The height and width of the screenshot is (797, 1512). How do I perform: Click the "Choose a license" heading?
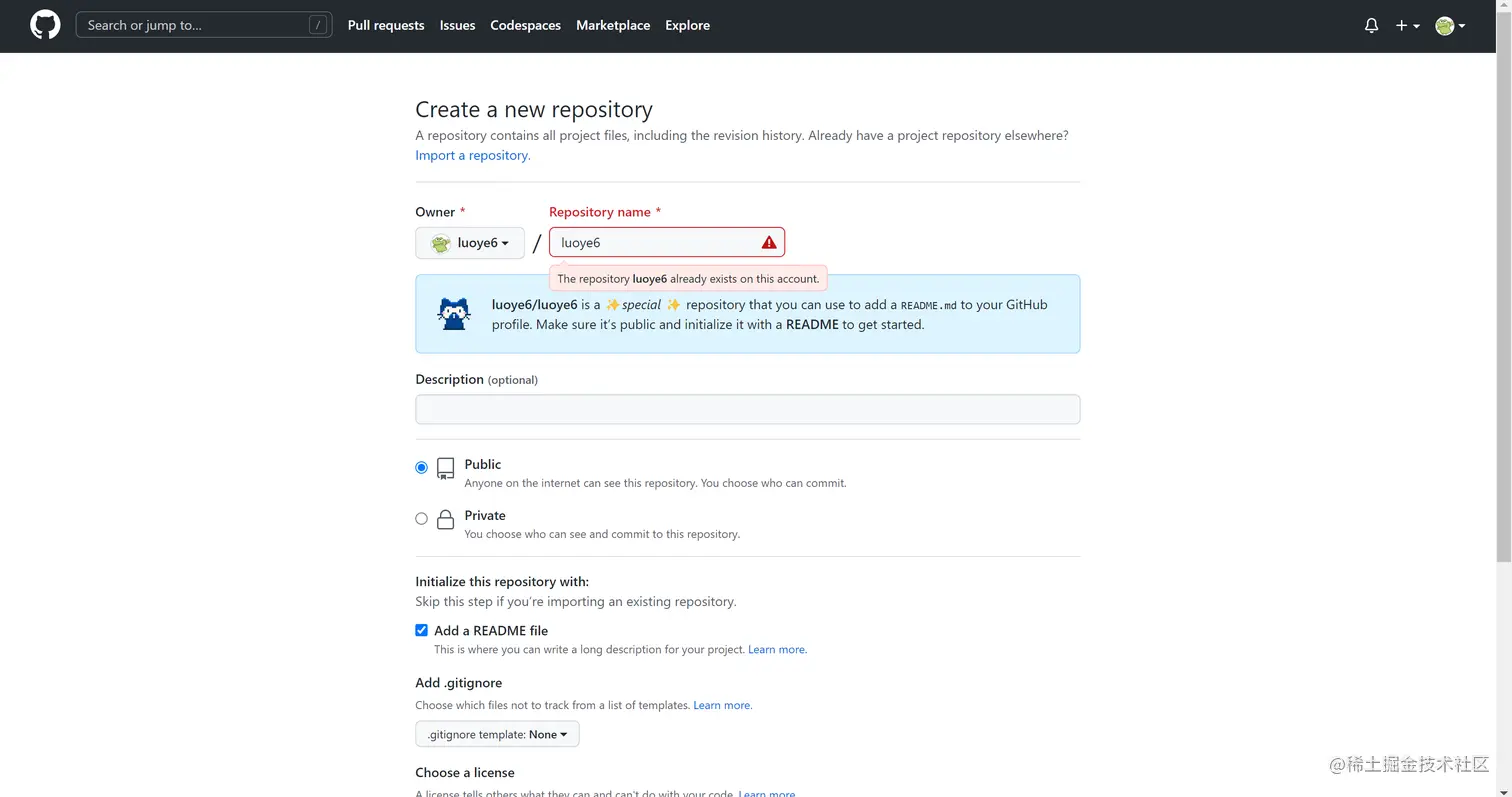click(465, 773)
